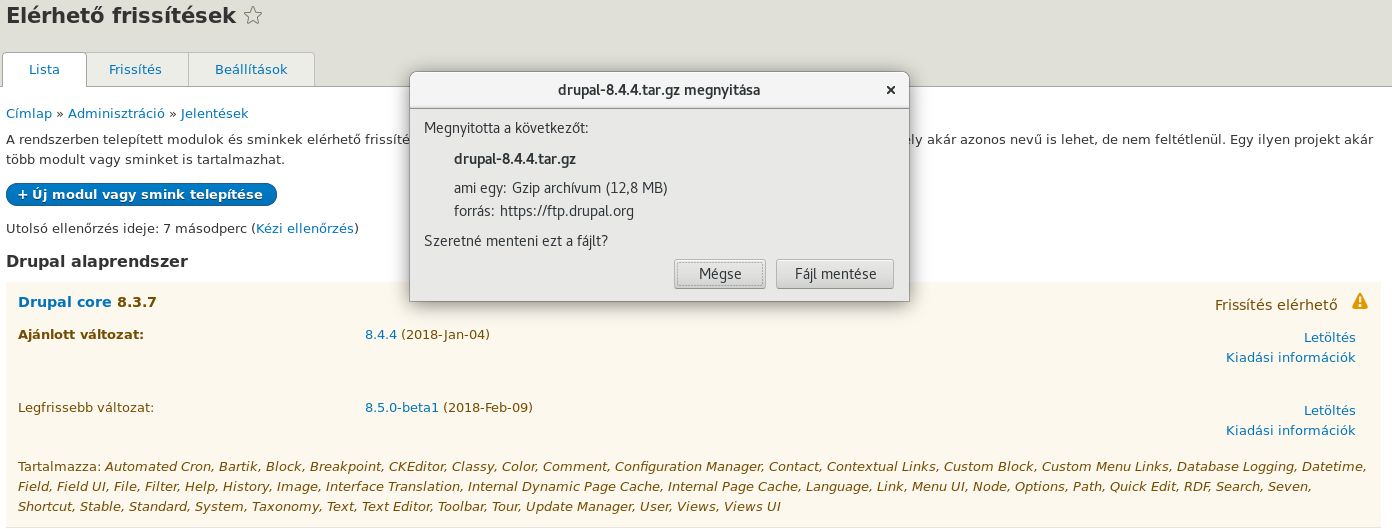Follow the Adminisztráció breadcrumb link
This screenshot has height=529, width=1392.
tap(118, 114)
